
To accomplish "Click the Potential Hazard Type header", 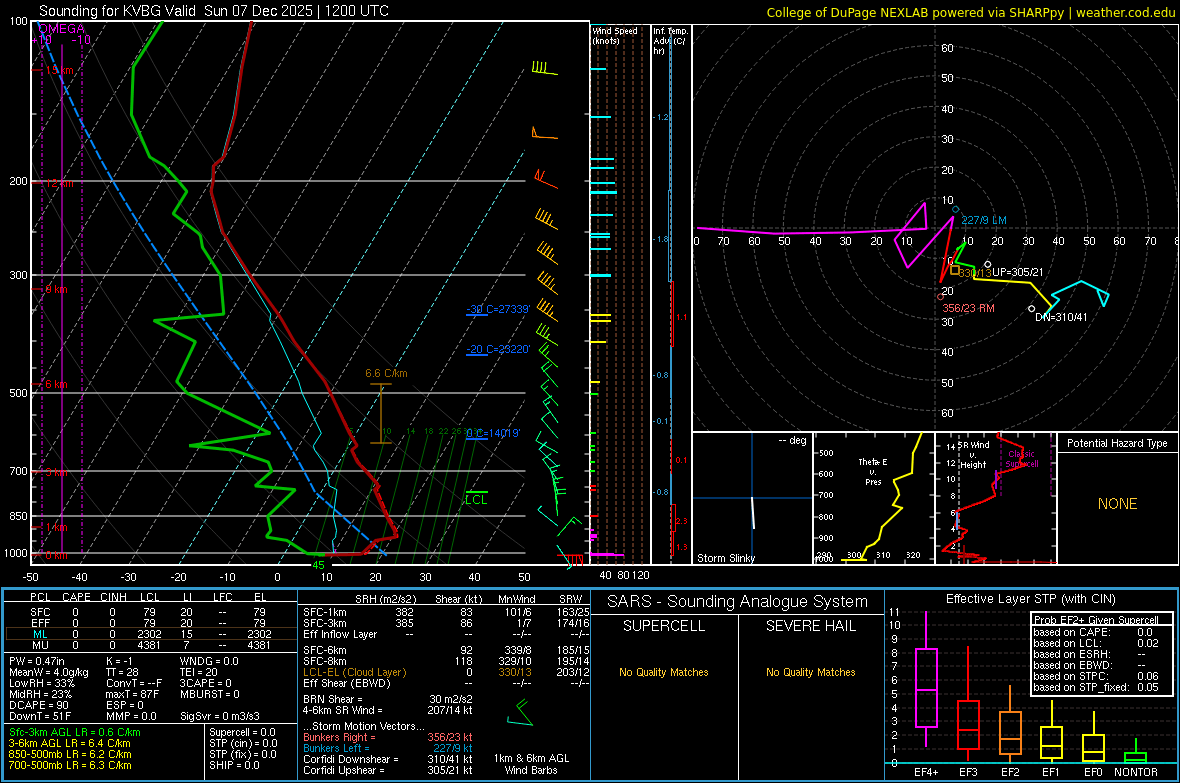I will tap(1117, 443).
